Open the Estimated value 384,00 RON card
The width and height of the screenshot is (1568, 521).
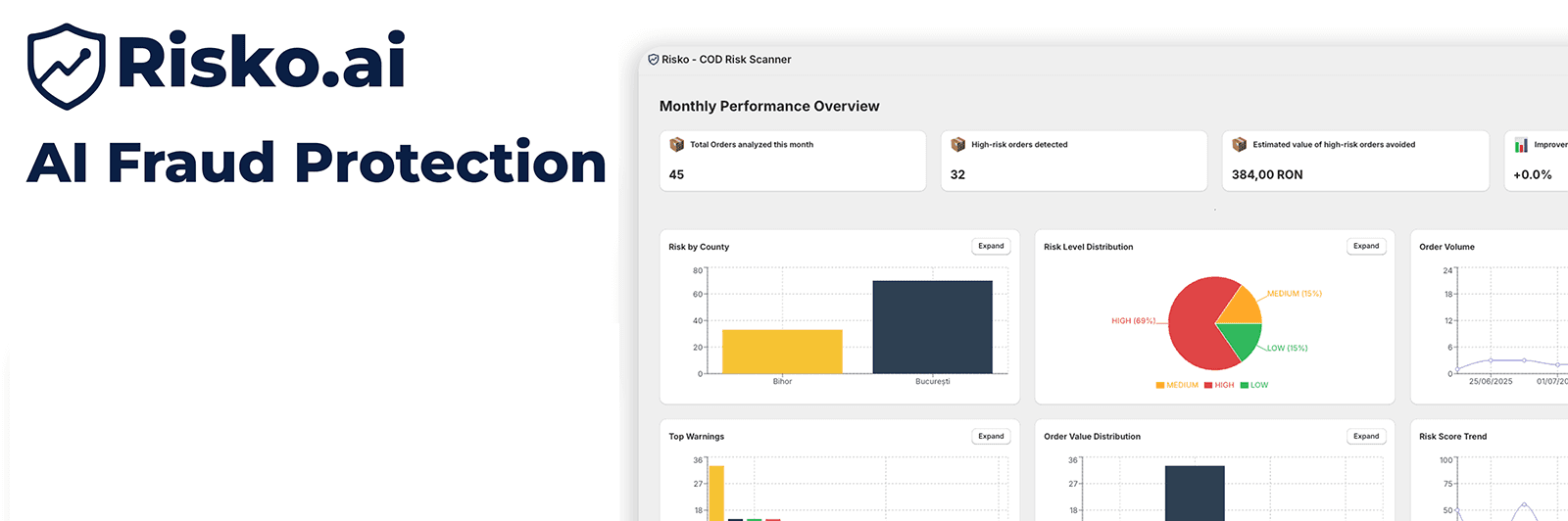click(1354, 162)
